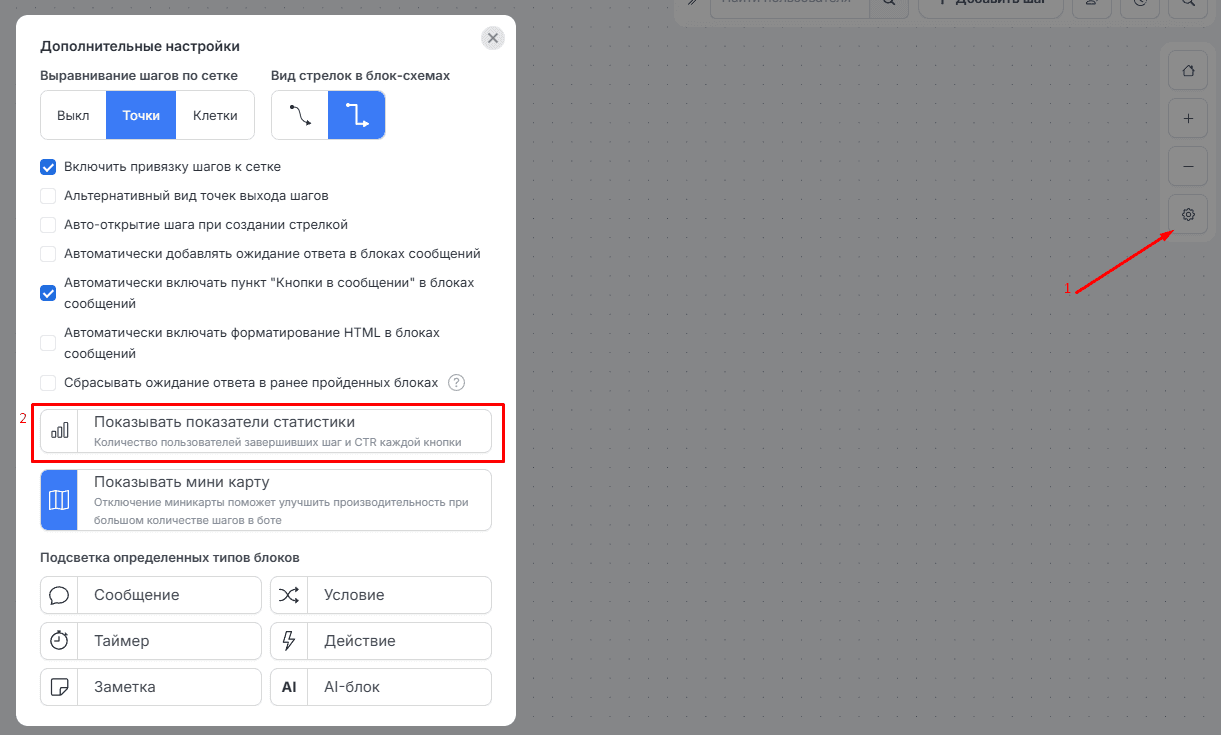The height and width of the screenshot is (735, 1221).
Task: Zoom in with the plus icon
Action: 1188,118
